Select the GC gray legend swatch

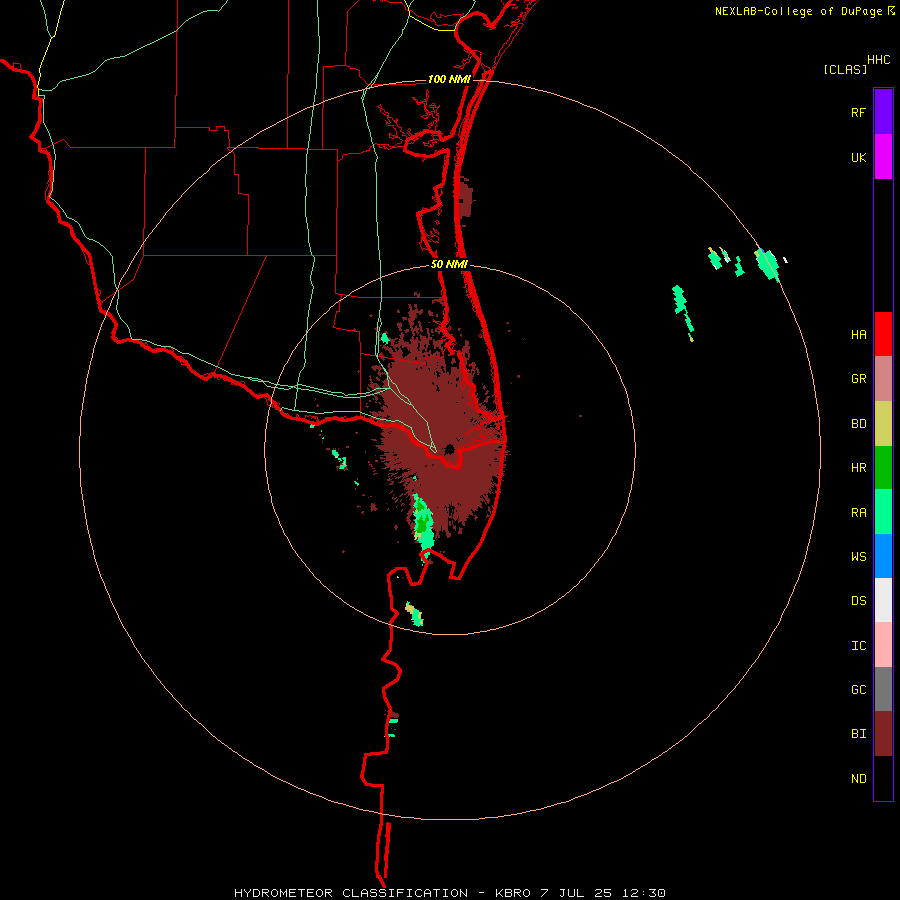coord(883,689)
